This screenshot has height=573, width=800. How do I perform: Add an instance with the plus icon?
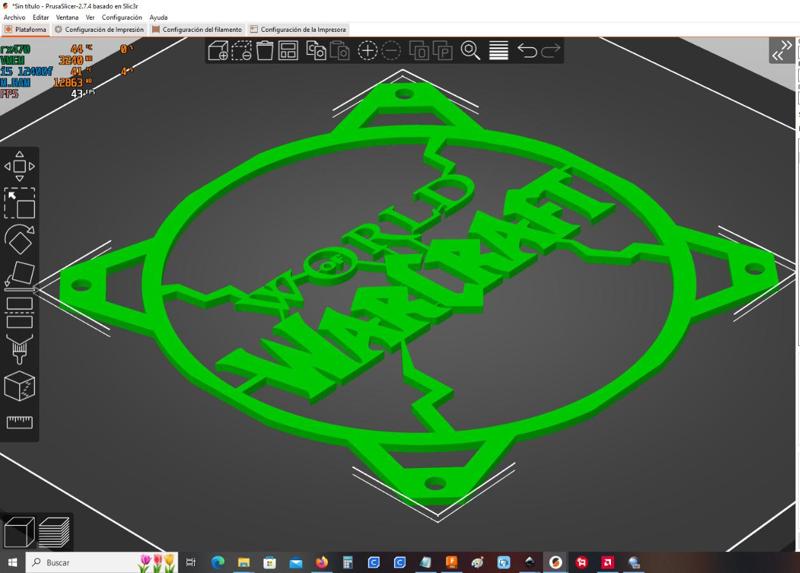pyautogui.click(x=367, y=51)
